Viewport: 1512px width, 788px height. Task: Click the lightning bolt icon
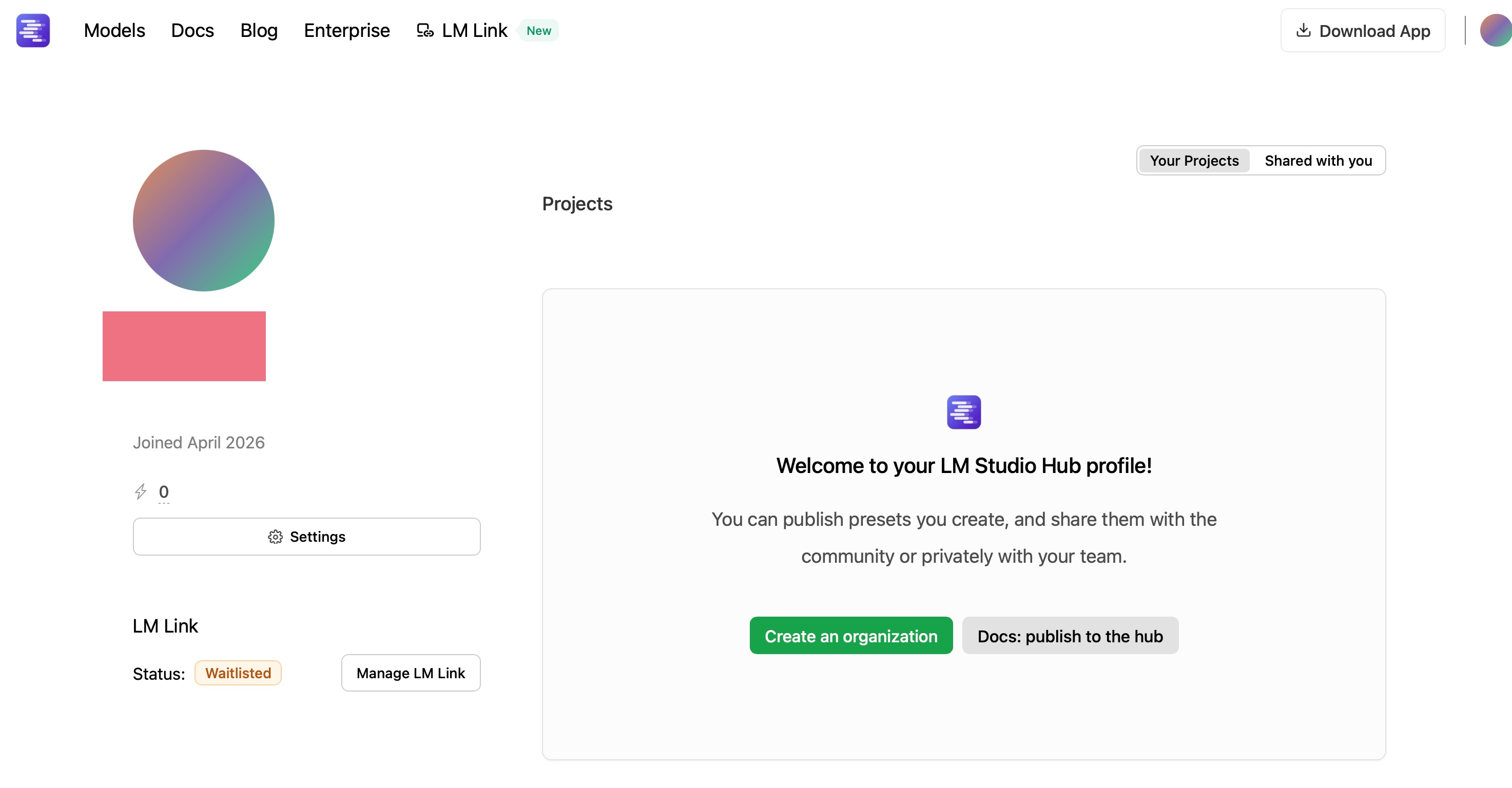141,491
